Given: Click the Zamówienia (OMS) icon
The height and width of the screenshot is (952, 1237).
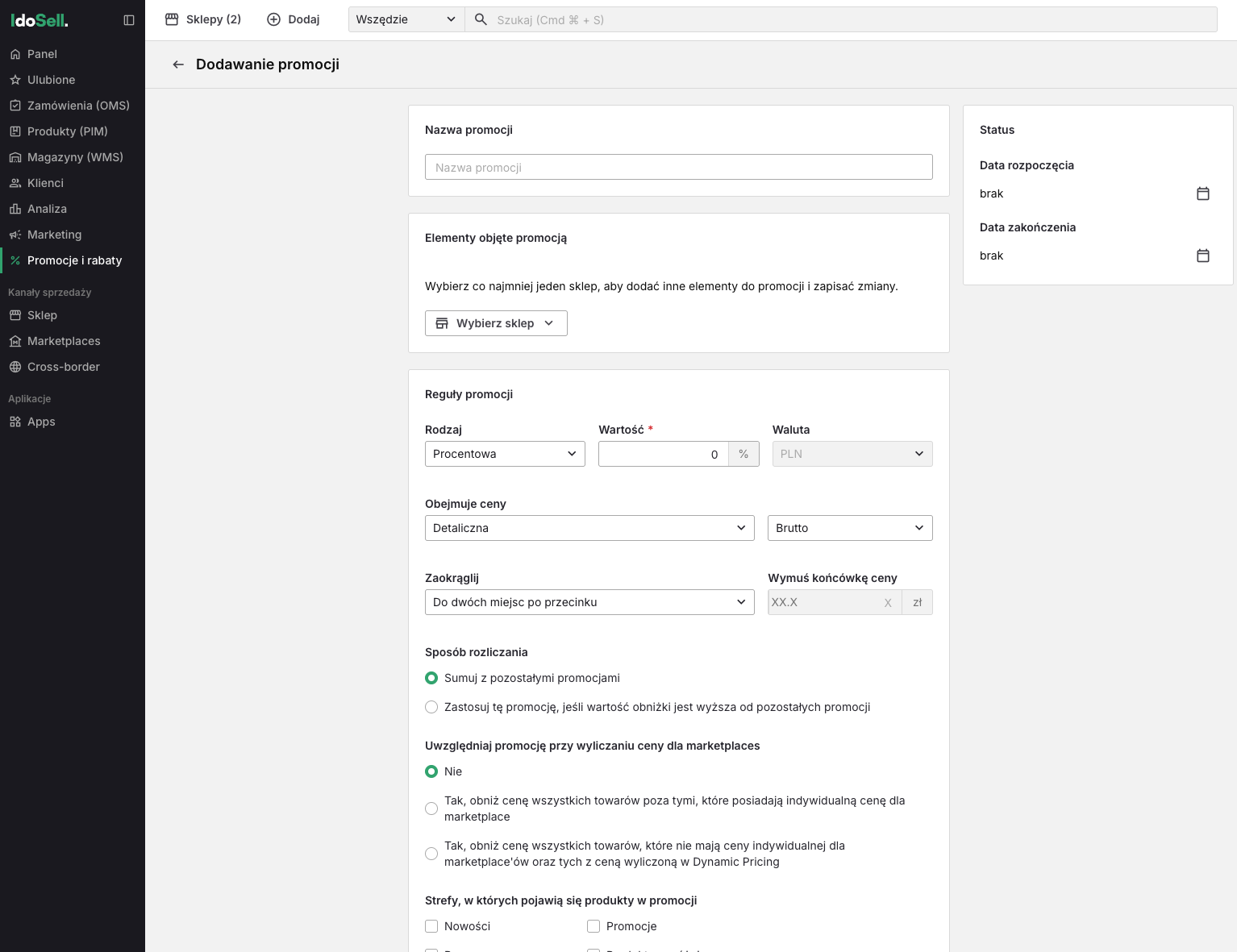Looking at the screenshot, I should pos(15,106).
